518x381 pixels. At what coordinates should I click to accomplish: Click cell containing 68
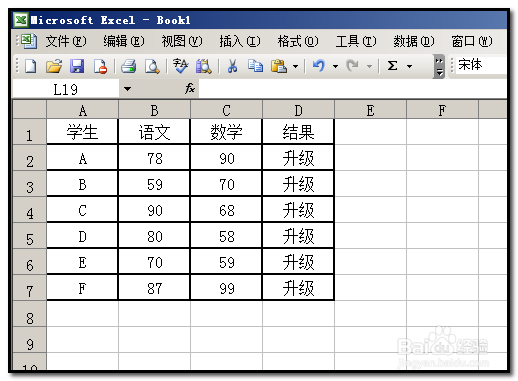click(x=226, y=210)
